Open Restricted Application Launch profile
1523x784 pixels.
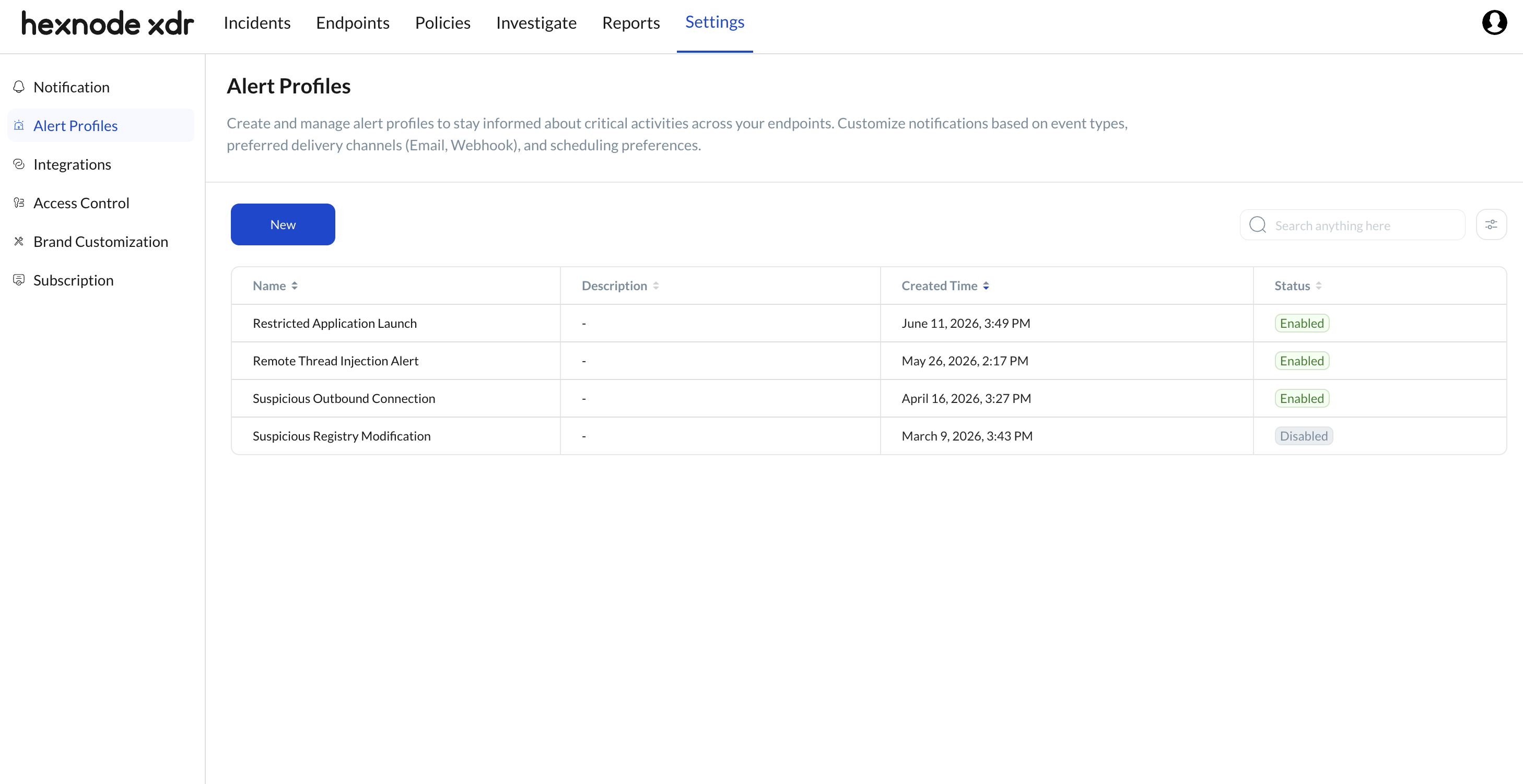point(335,323)
